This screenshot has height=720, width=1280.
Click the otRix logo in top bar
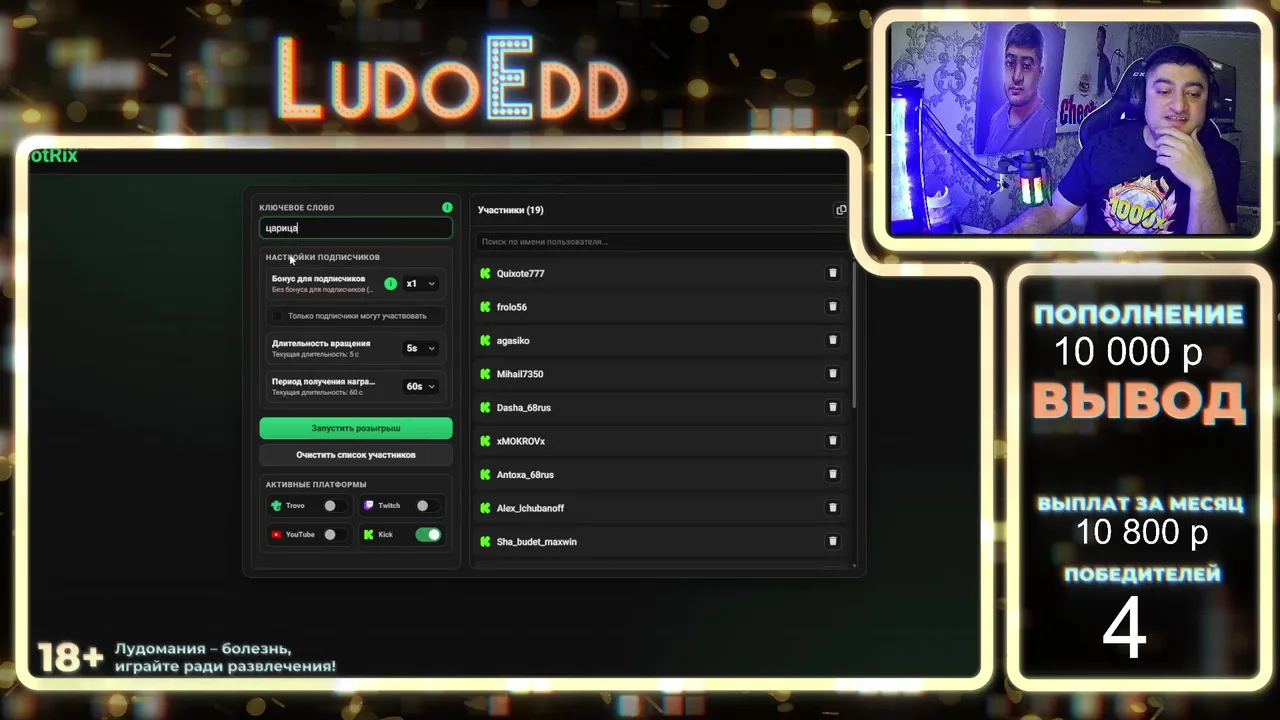tap(53, 156)
